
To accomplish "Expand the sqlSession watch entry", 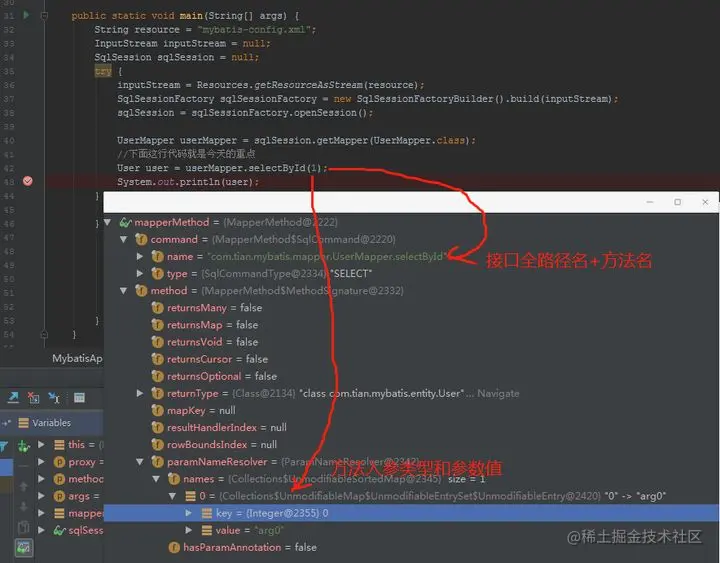I will [x=41, y=530].
